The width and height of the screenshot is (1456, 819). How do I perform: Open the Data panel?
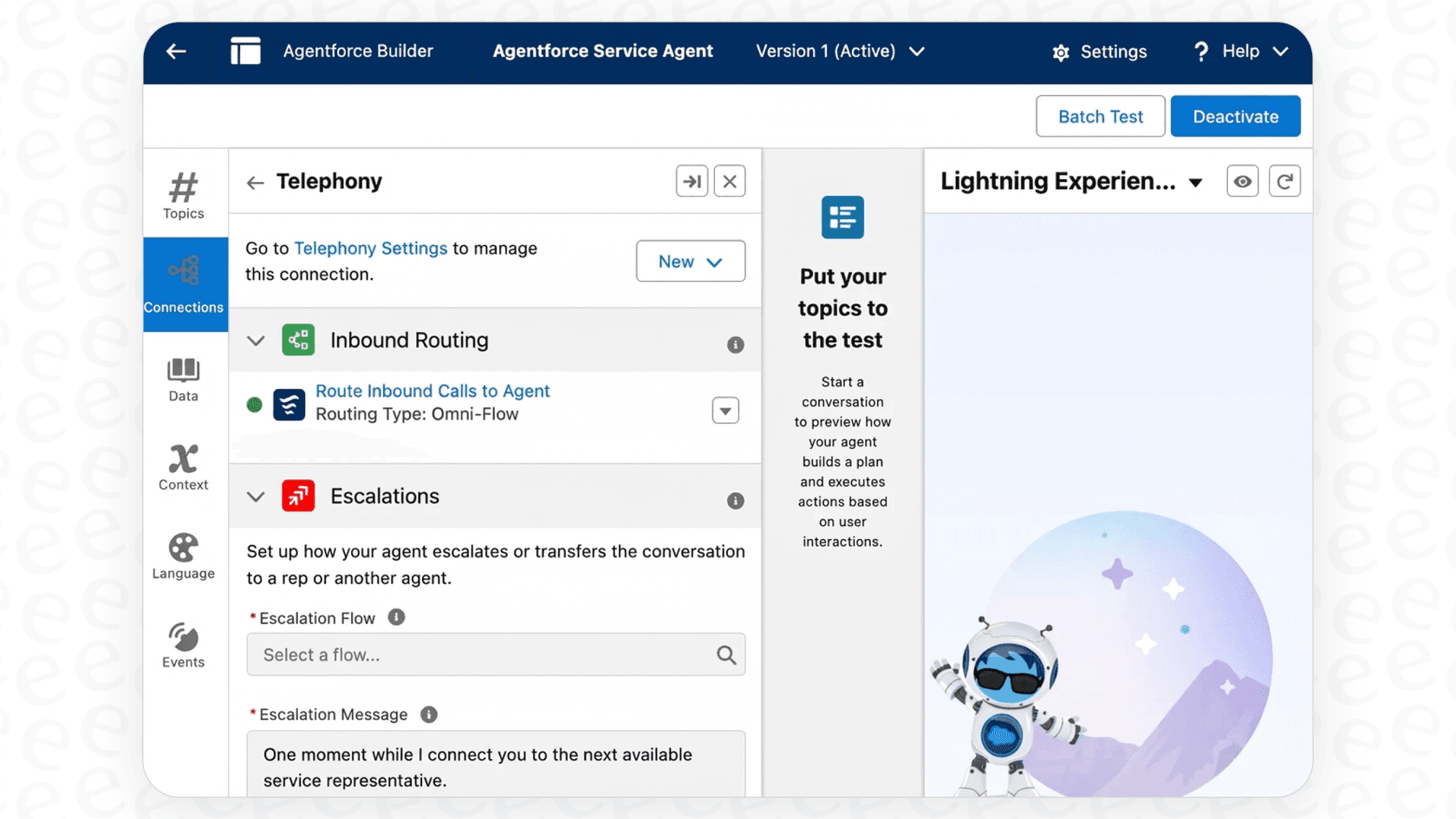[x=183, y=380]
